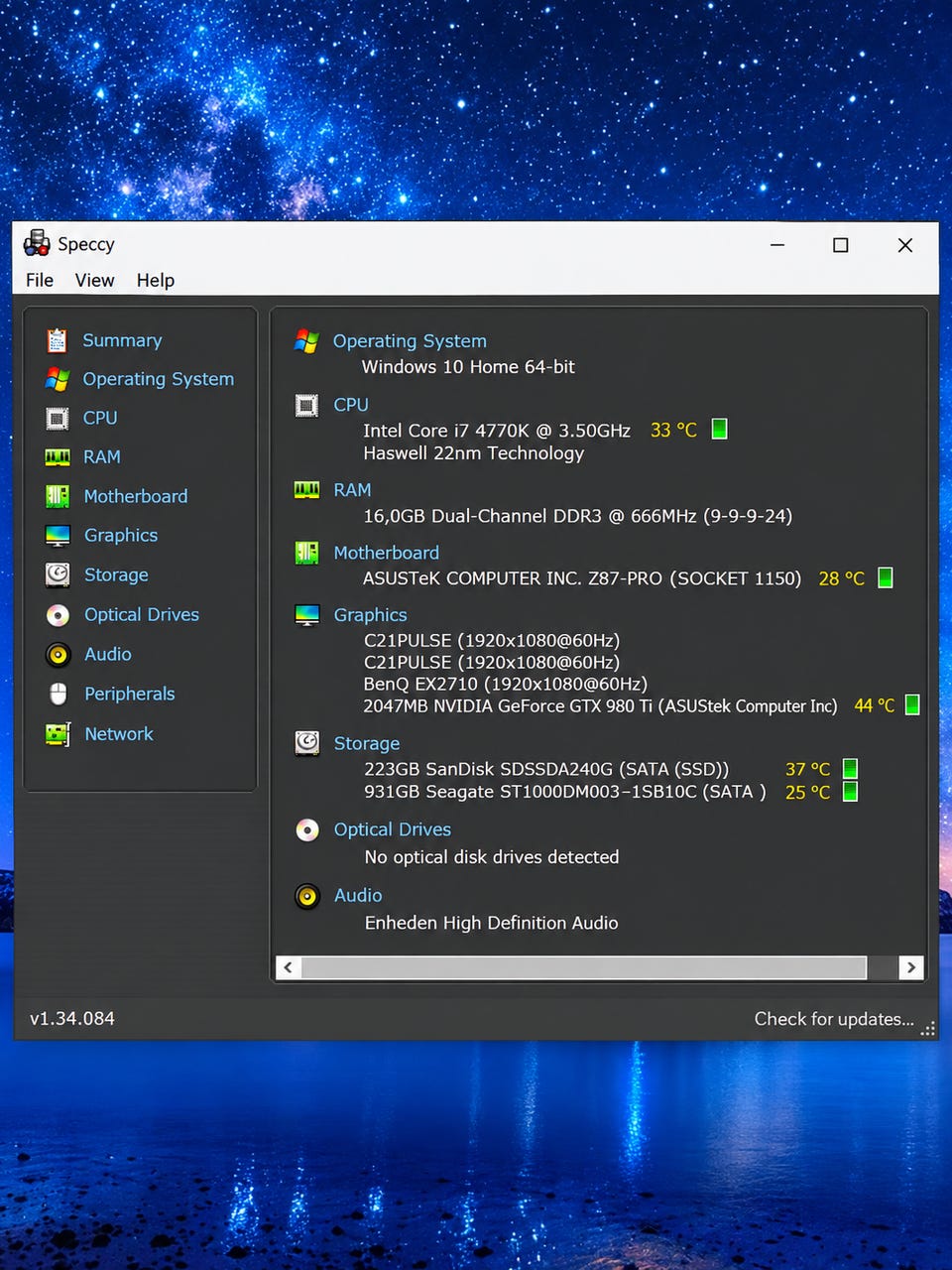Screen dimensions: 952x1270
Task: Click the green CPU temperature indicator
Action: coord(720,429)
